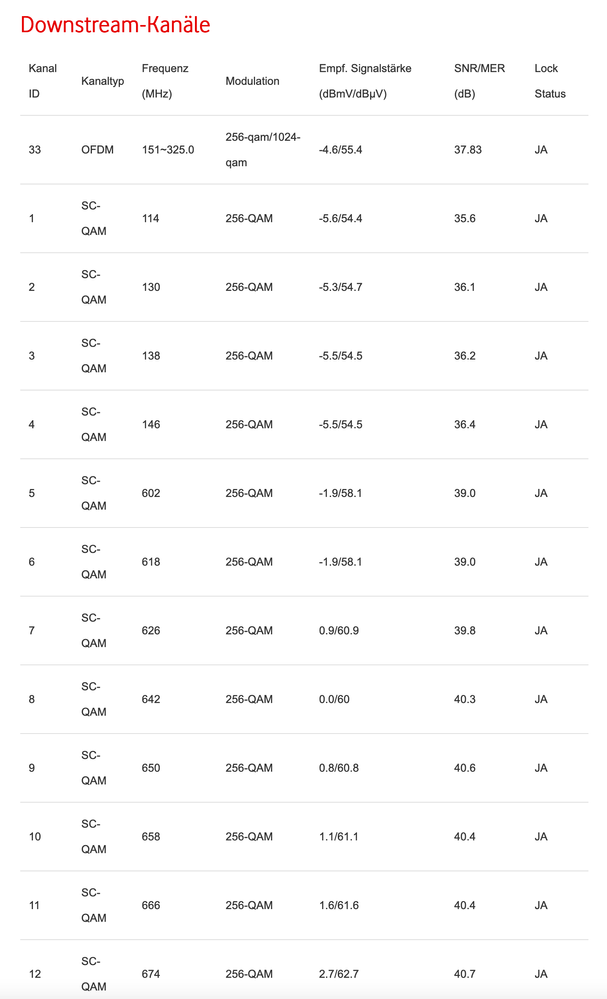Click the JA lock status for channel 33

coord(541,150)
